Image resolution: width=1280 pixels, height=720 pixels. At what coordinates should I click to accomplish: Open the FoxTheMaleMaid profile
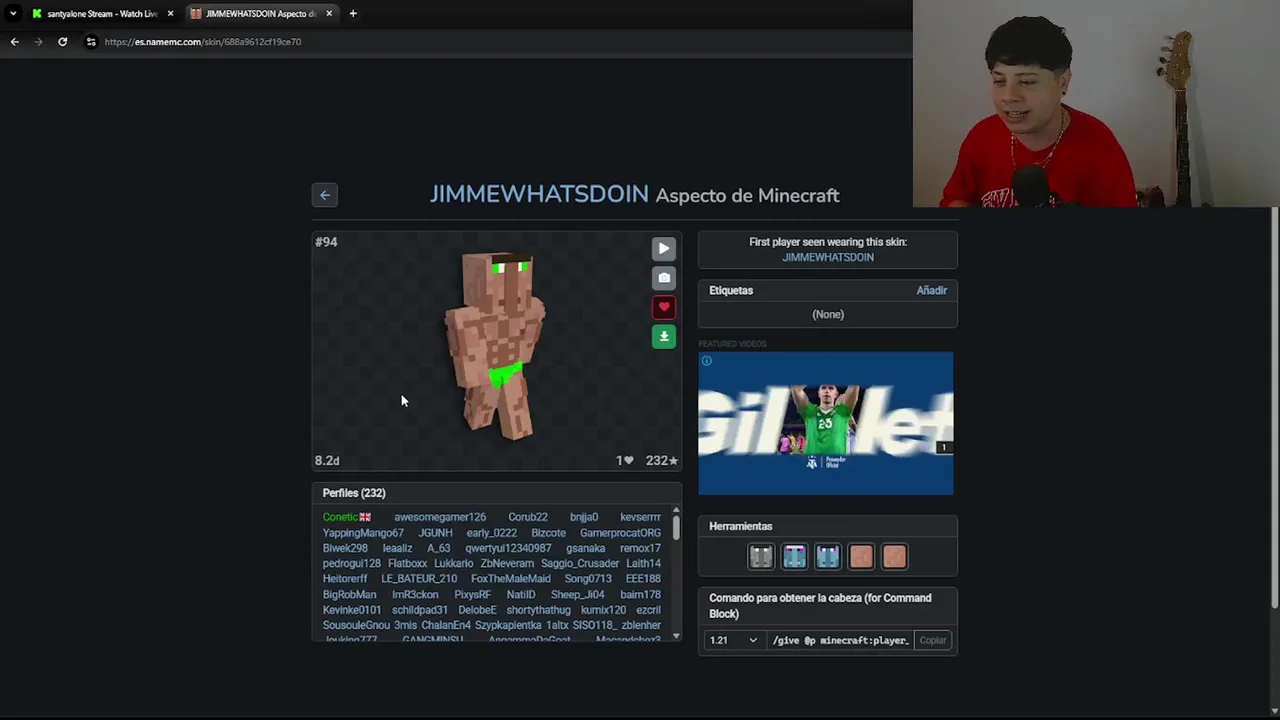coord(511,579)
